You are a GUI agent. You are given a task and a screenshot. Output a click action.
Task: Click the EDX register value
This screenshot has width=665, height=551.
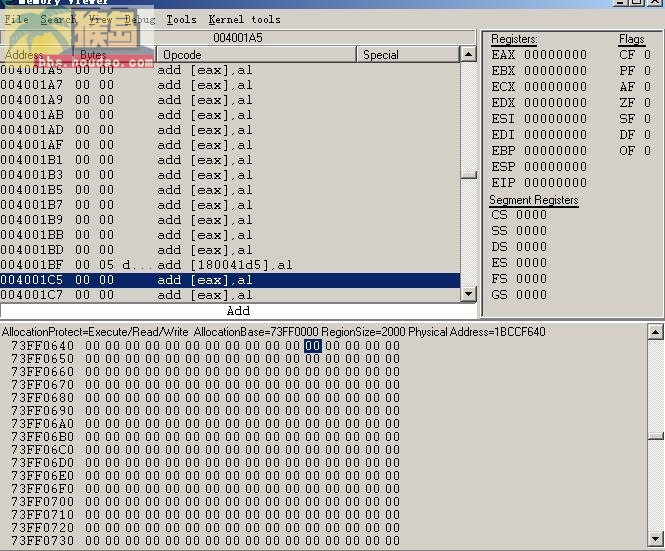click(x=555, y=103)
